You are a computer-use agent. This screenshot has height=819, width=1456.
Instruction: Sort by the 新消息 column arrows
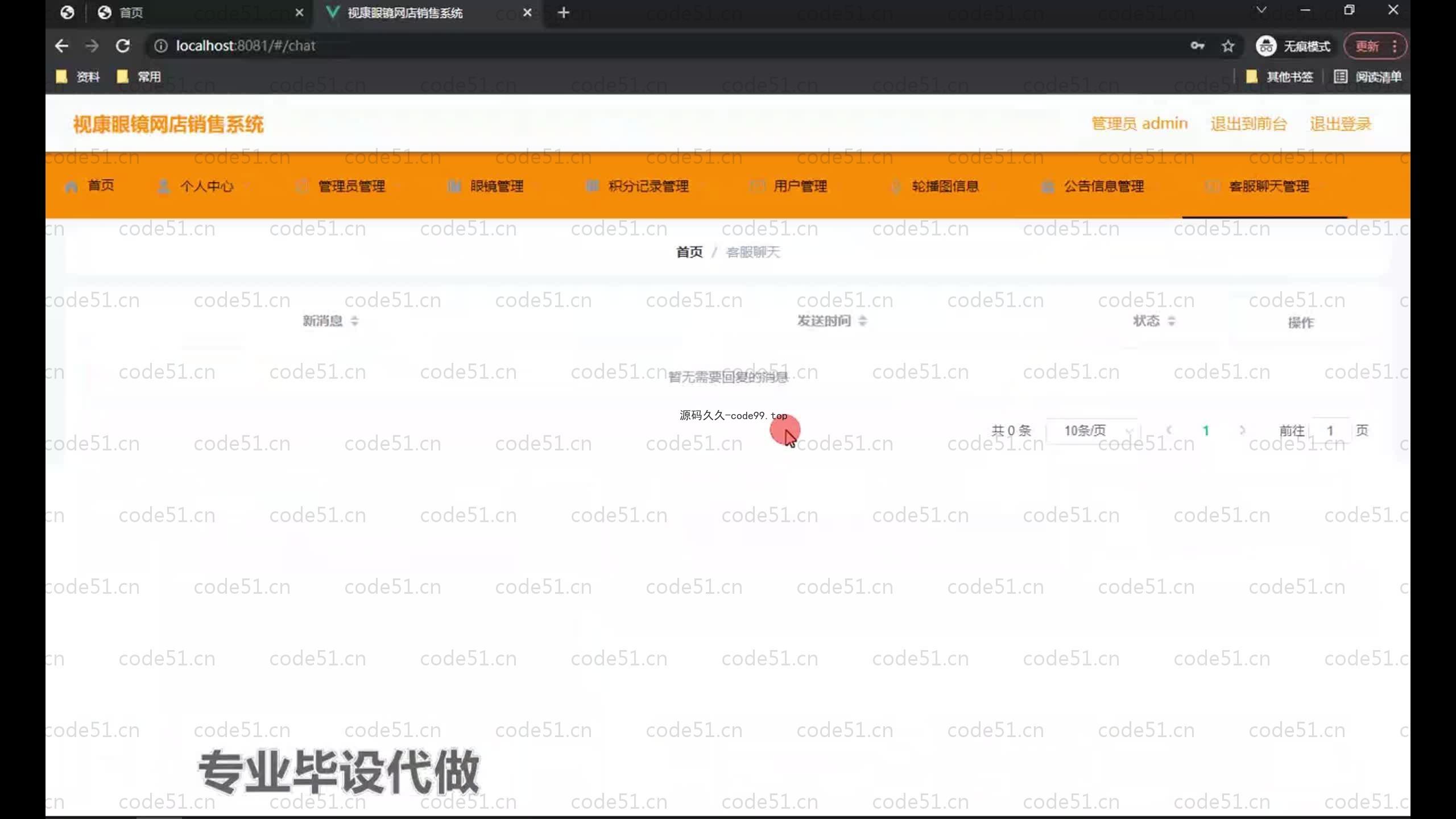pos(354,321)
